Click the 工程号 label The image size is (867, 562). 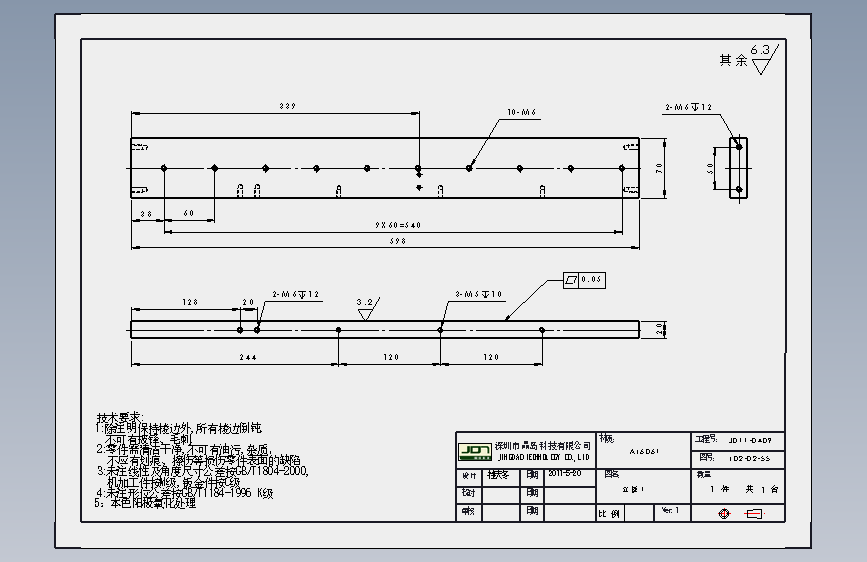[x=706, y=439]
